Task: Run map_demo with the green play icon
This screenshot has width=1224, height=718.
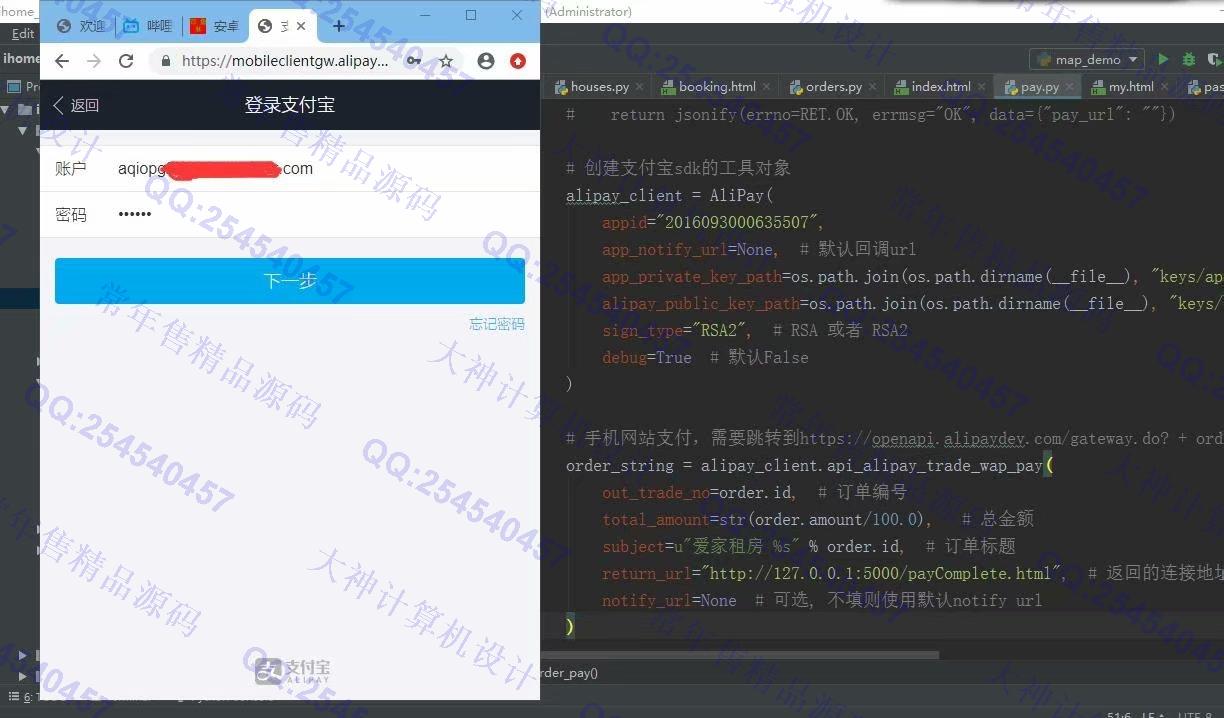Action: tap(1163, 59)
